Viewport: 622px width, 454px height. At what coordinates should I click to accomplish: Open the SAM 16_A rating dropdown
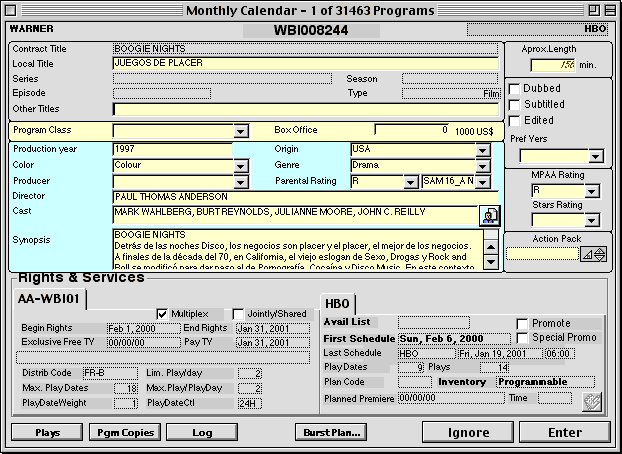pos(483,182)
